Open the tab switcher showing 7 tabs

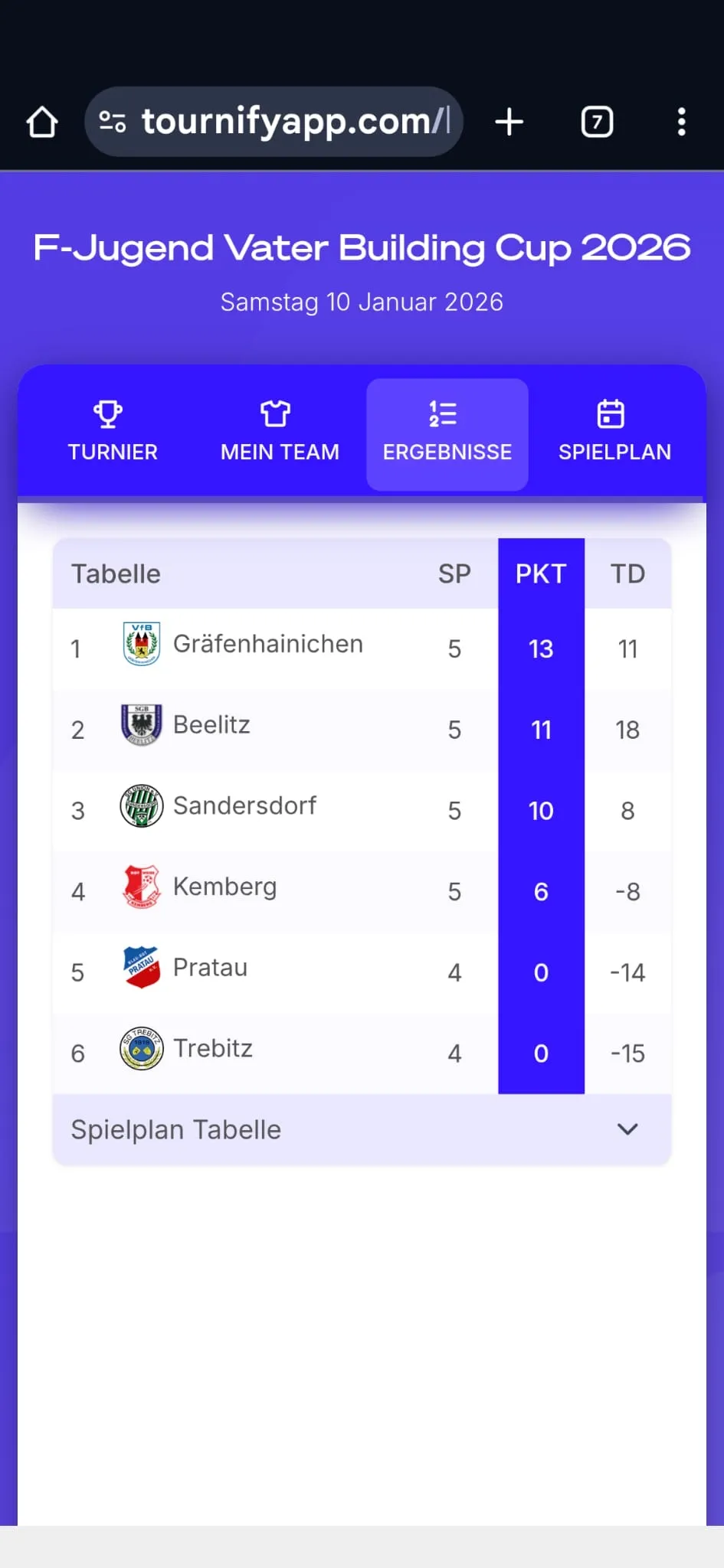(598, 122)
